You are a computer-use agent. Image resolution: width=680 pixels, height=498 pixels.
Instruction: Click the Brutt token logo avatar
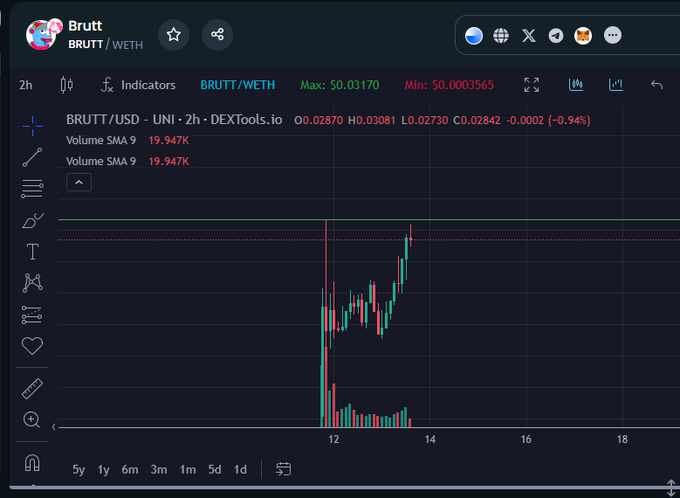point(42,34)
